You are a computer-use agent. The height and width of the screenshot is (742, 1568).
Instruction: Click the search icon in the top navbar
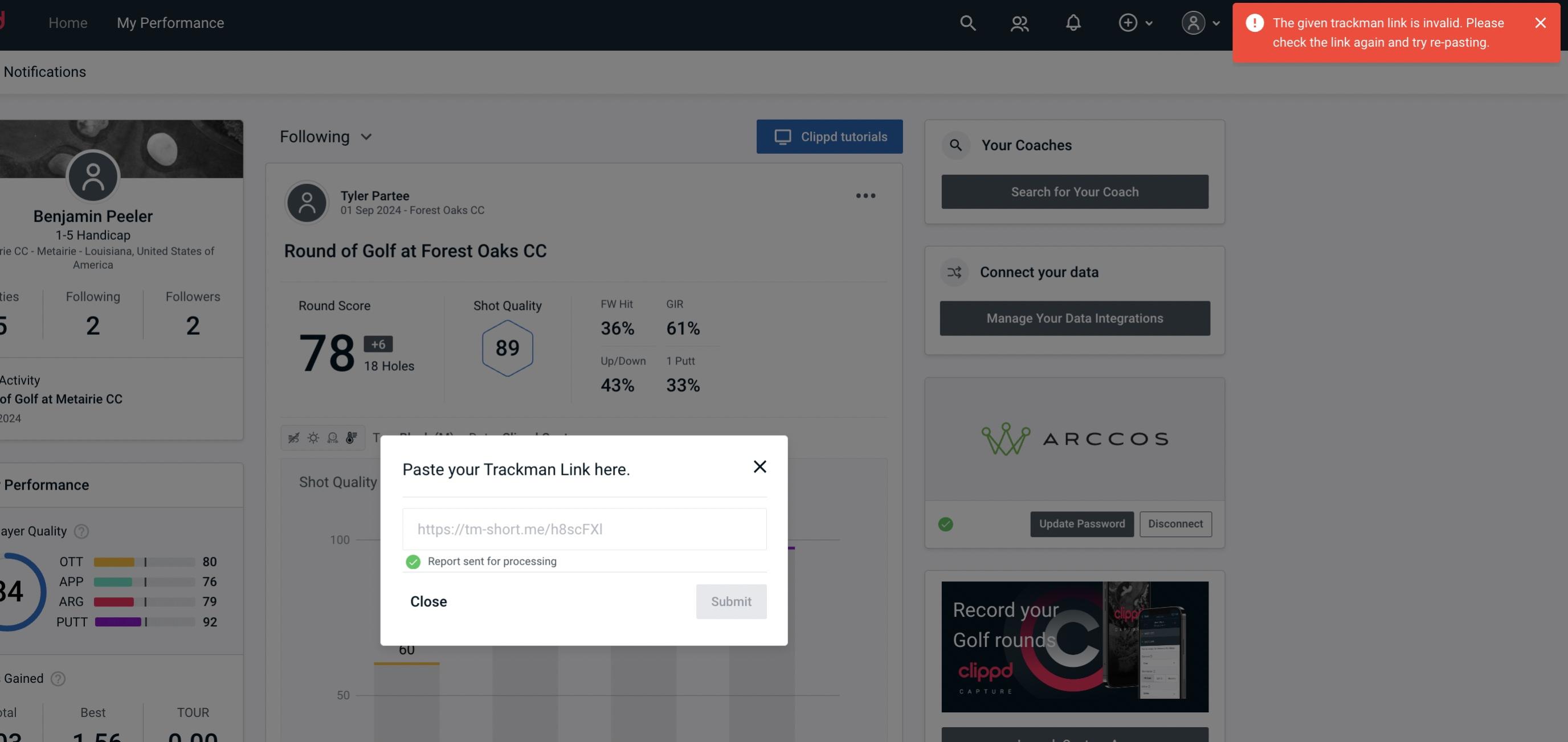[x=966, y=22]
